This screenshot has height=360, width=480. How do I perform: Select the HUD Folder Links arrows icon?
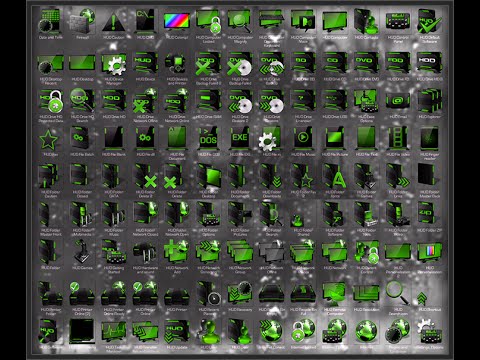tap(398, 176)
